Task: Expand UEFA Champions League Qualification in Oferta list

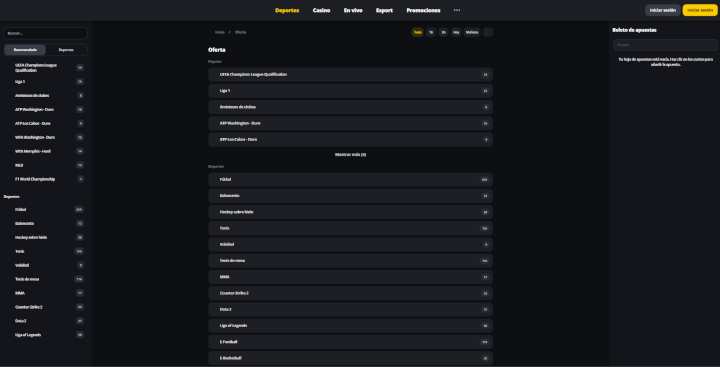Action: click(x=350, y=74)
